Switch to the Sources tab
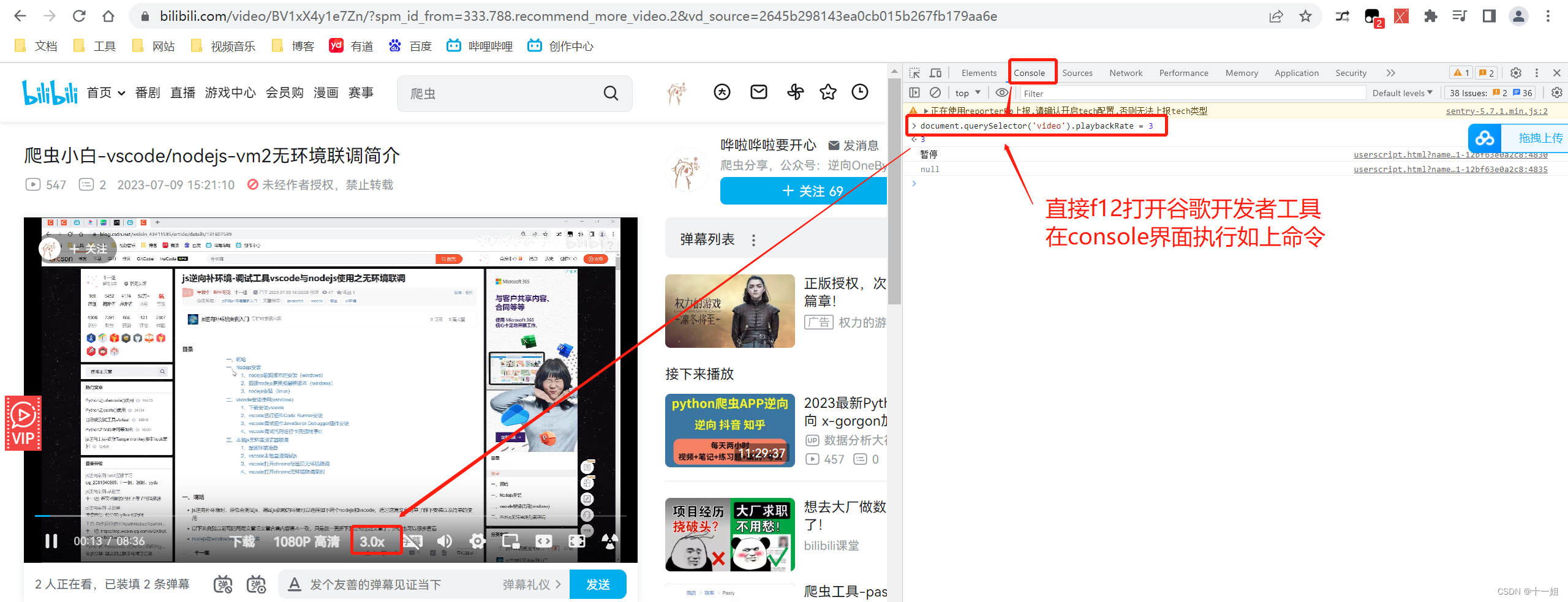This screenshot has width=1568, height=602. [1077, 73]
